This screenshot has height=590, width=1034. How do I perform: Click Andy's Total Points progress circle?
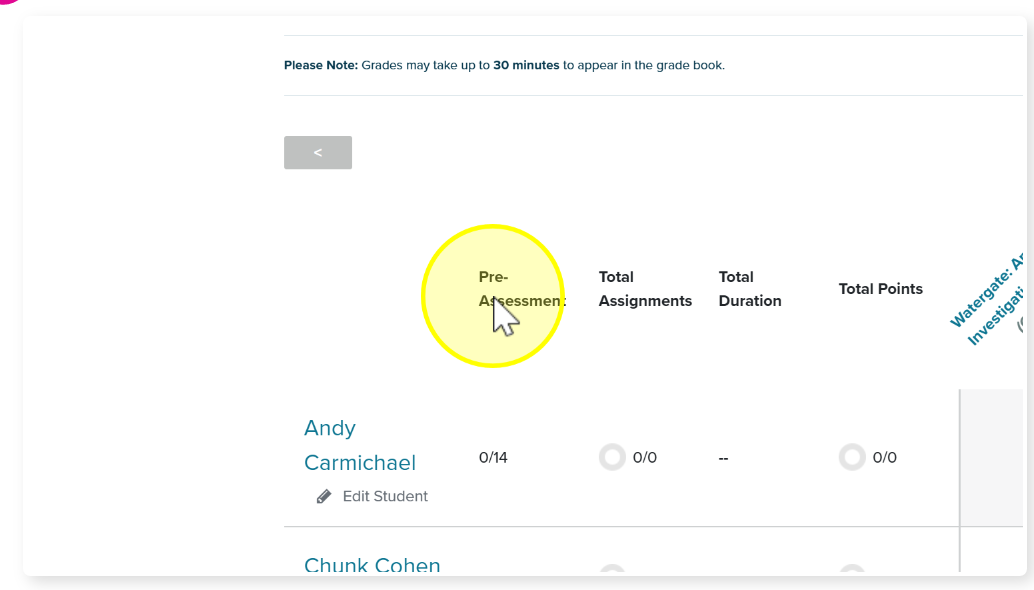tap(852, 457)
